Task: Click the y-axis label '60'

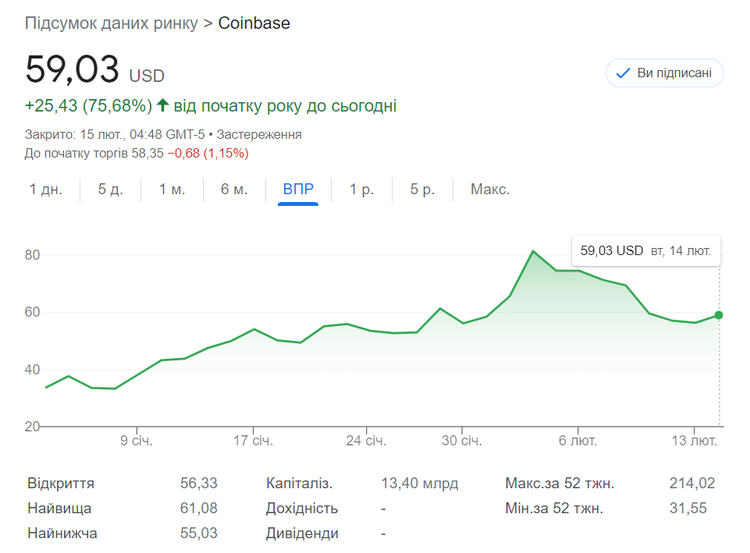Action: [32, 312]
